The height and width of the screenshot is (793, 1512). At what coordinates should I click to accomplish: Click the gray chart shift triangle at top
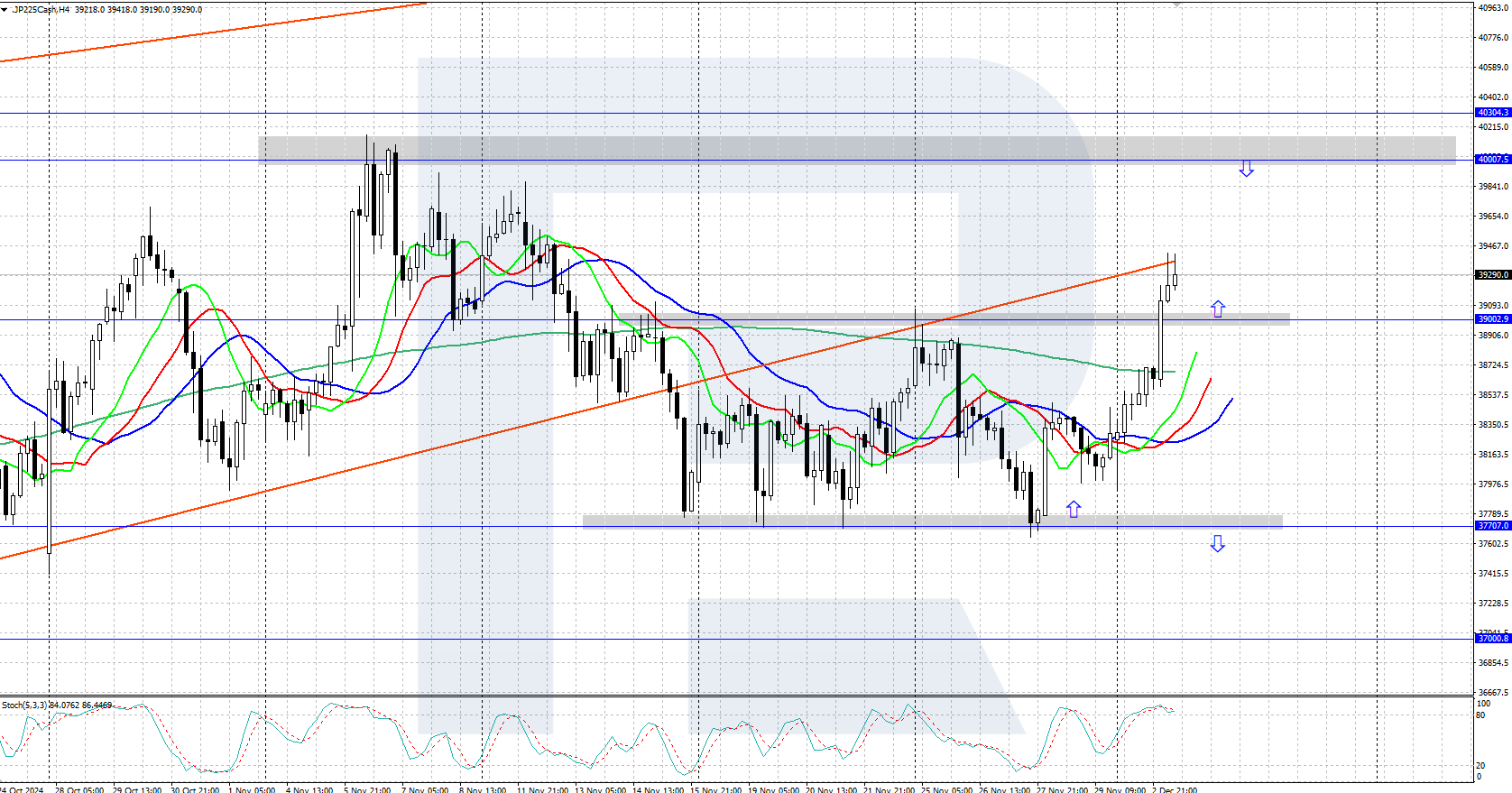pos(1175,5)
